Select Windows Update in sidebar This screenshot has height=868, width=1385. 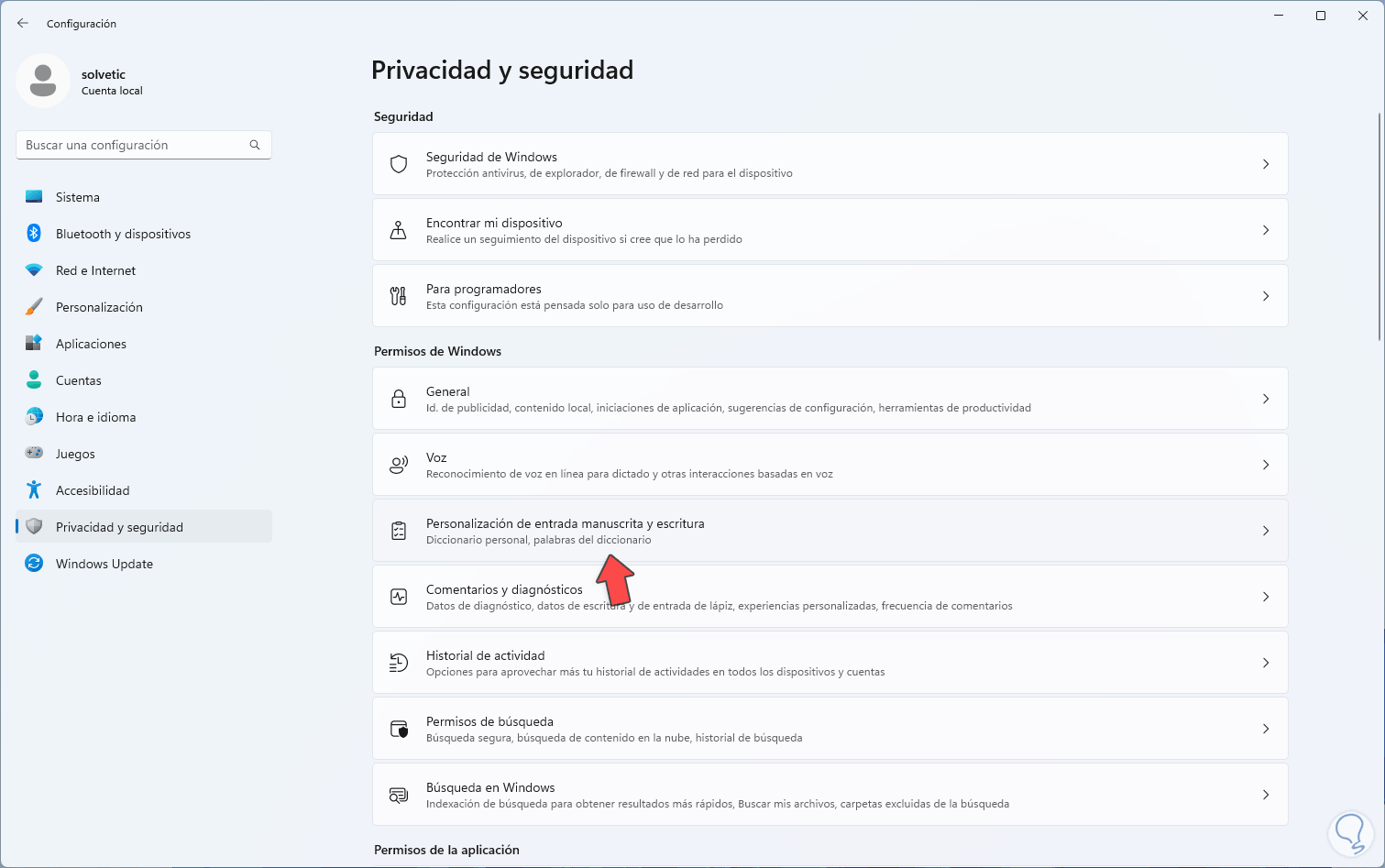[104, 564]
